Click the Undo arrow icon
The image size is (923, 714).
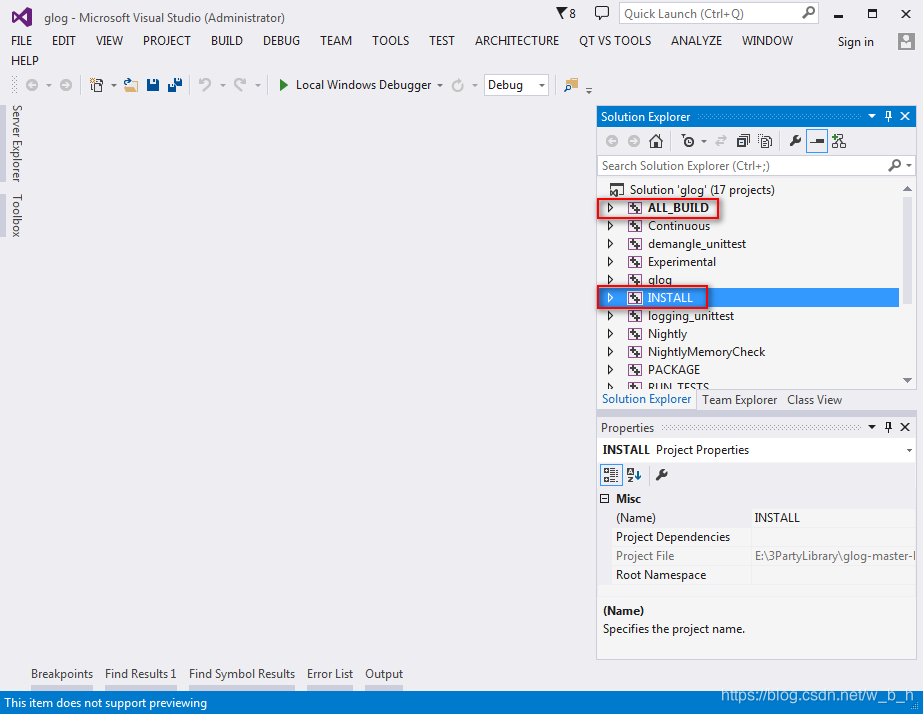205,85
